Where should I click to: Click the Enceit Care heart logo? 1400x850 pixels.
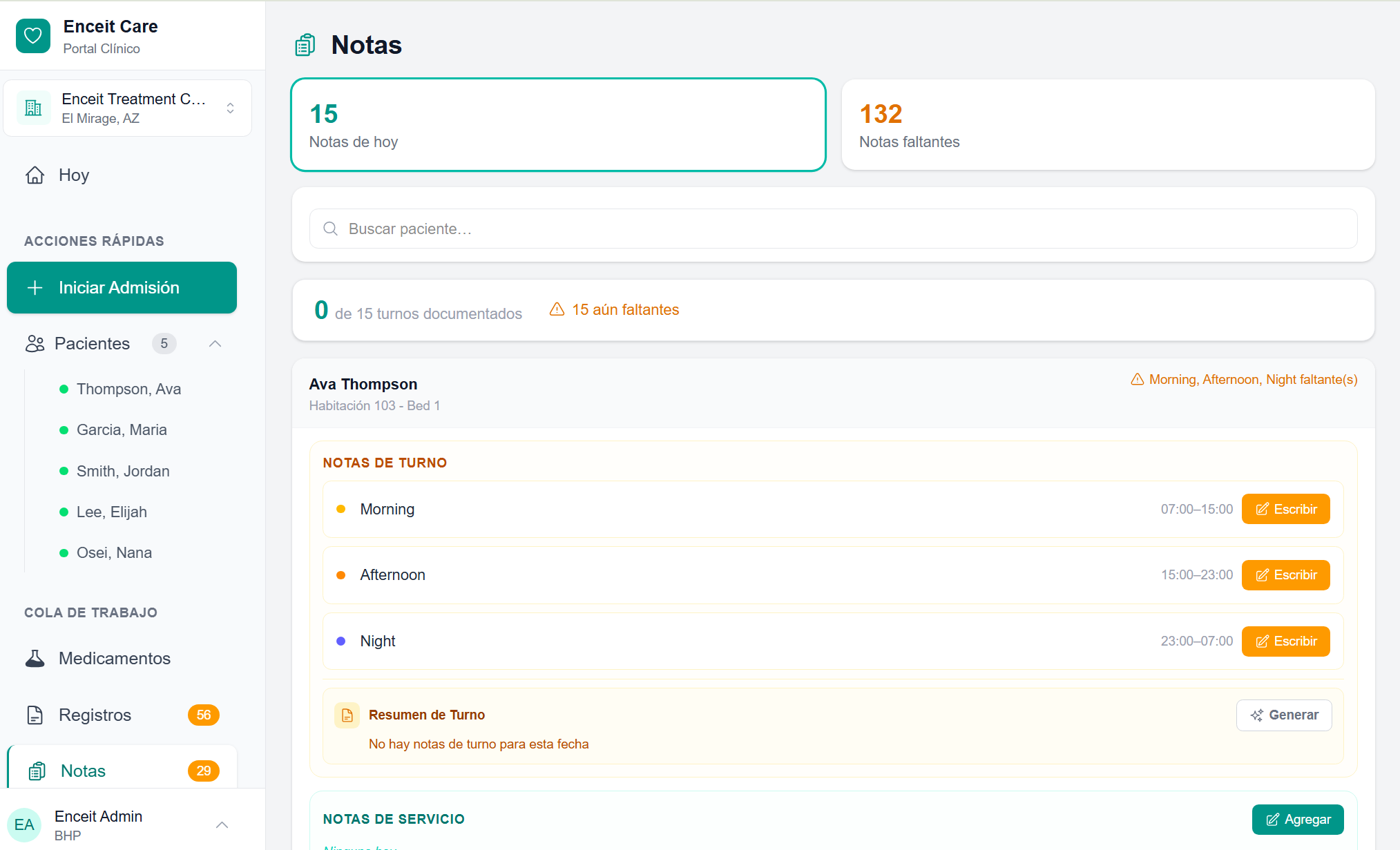[x=33, y=36]
